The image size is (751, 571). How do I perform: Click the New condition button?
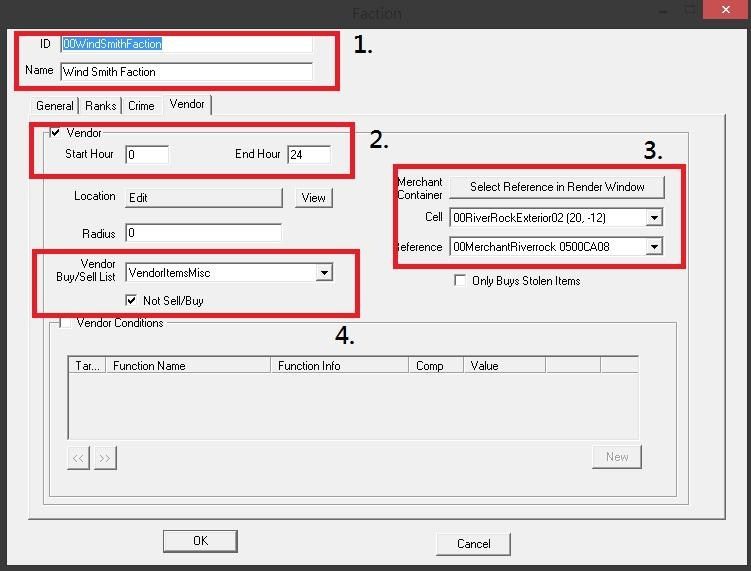click(617, 457)
